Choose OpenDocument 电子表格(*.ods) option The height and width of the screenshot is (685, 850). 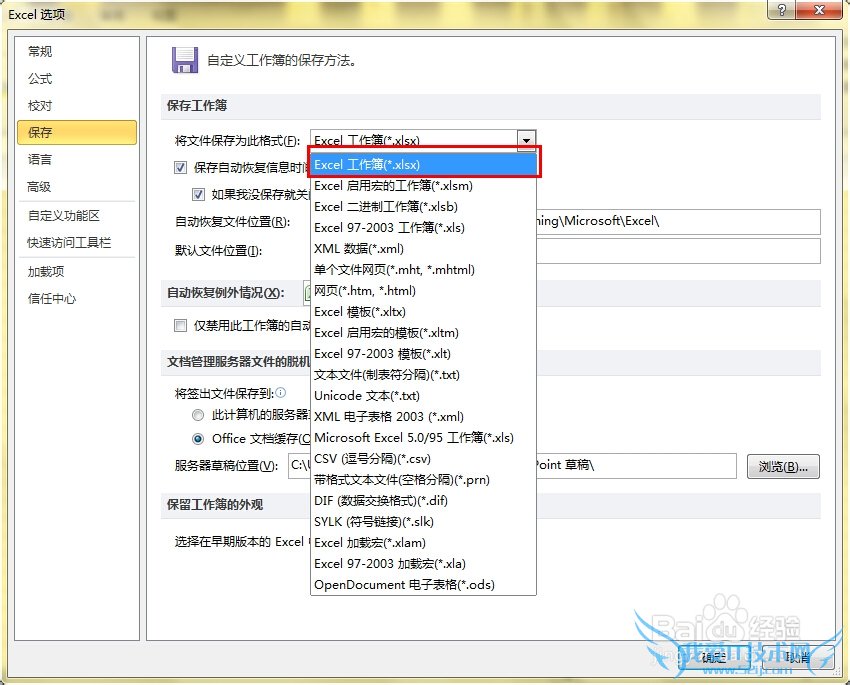[423, 584]
